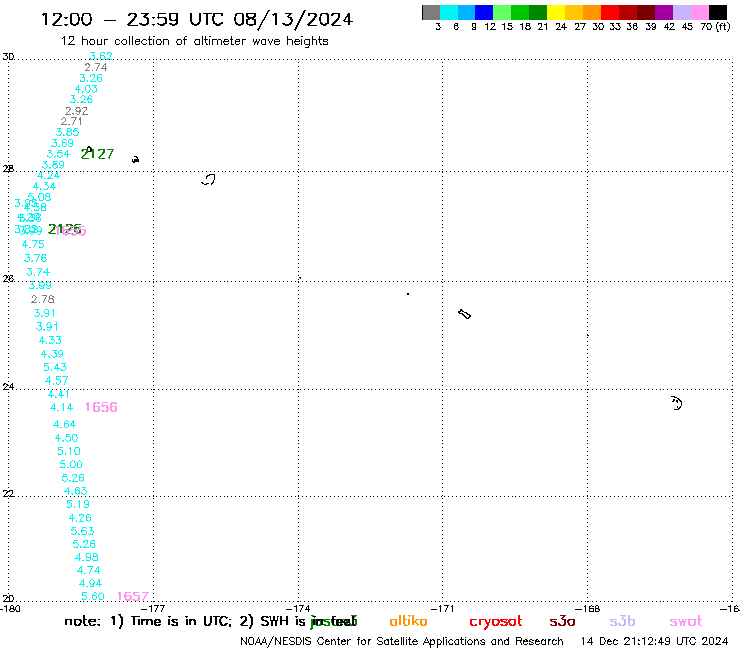Click the wave height value 5.10
Viewport: 740px width, 650px height.
point(69,451)
